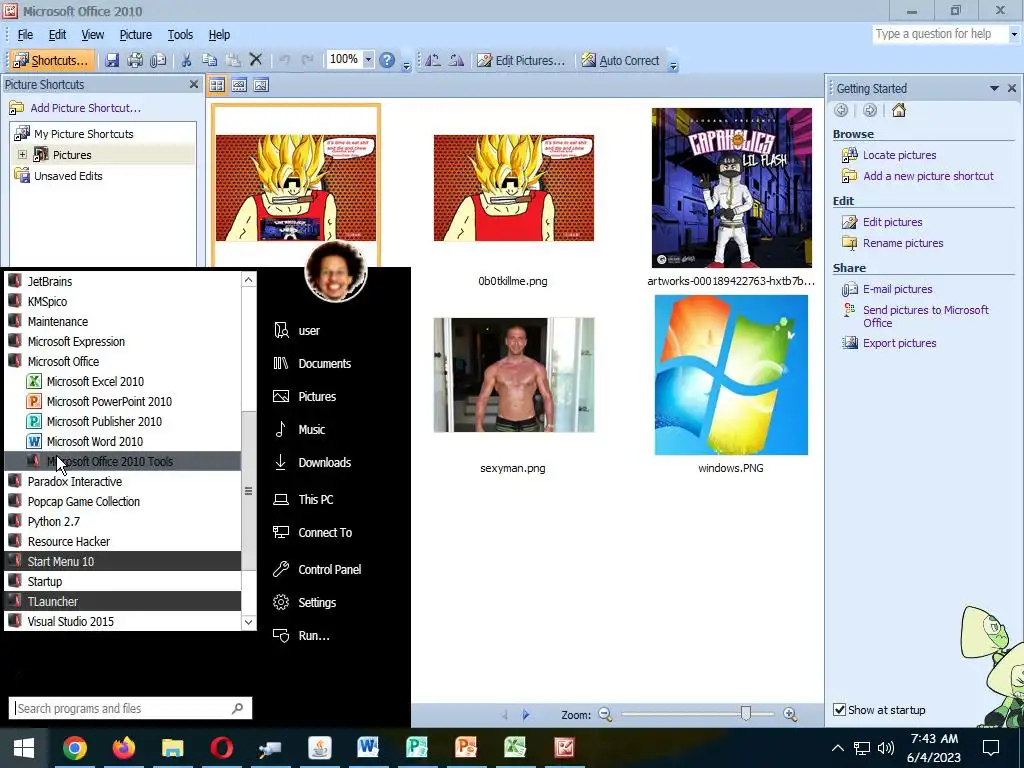Select the Caprholics artwork thumbnail

click(731, 187)
